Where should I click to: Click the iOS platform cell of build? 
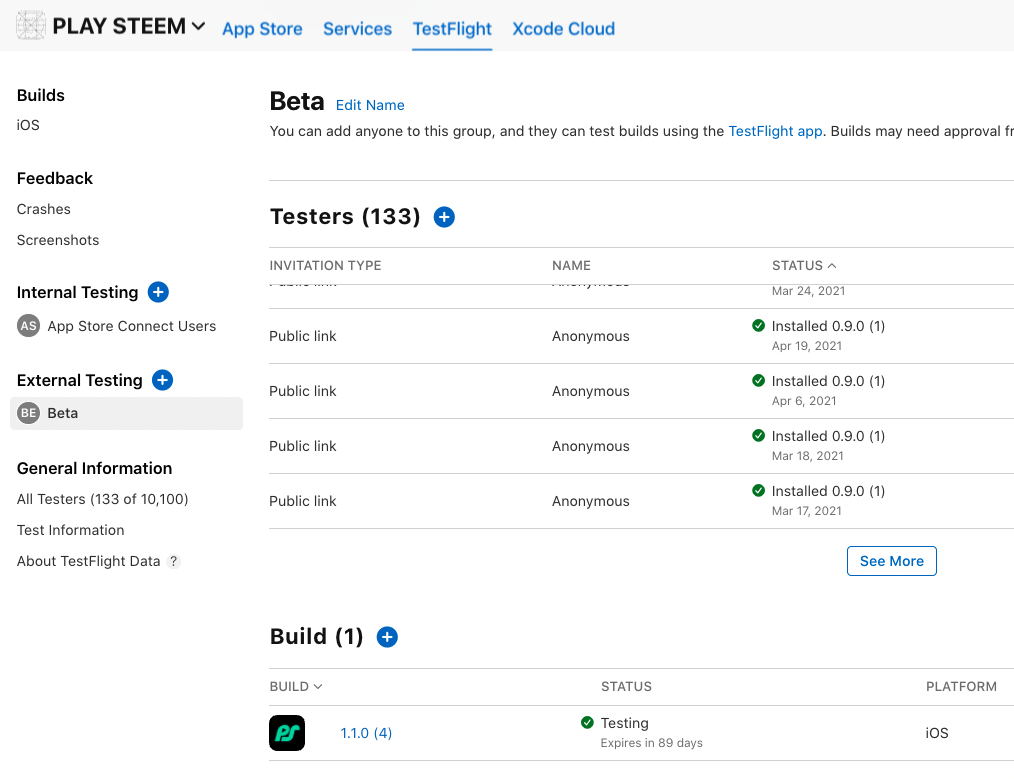point(936,733)
